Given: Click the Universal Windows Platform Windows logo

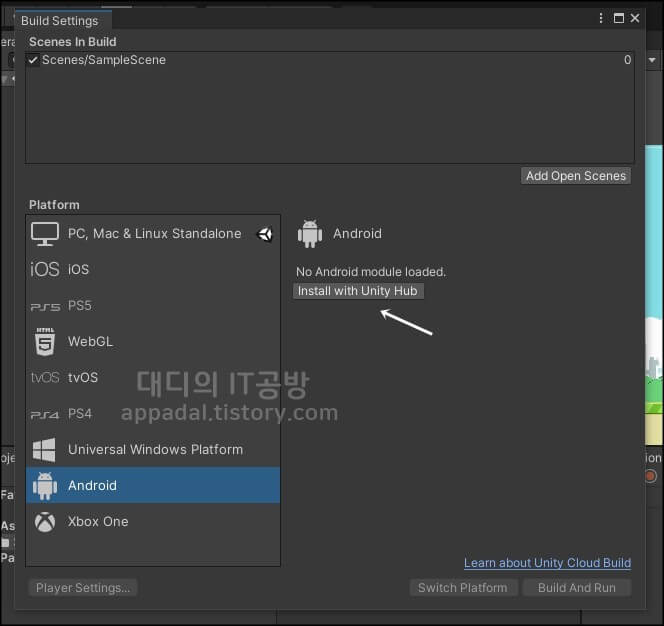Looking at the screenshot, I should (x=44, y=450).
